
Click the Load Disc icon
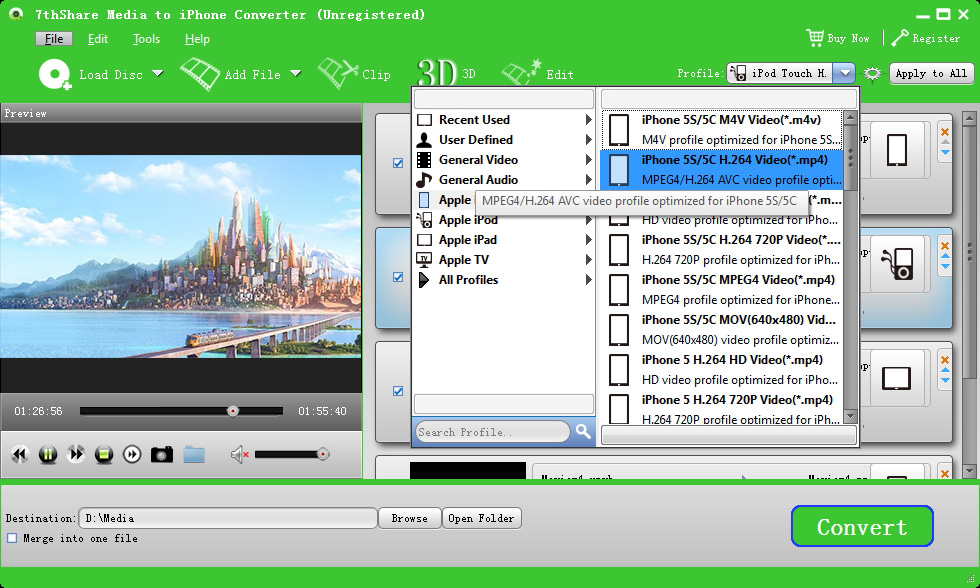tap(54, 74)
